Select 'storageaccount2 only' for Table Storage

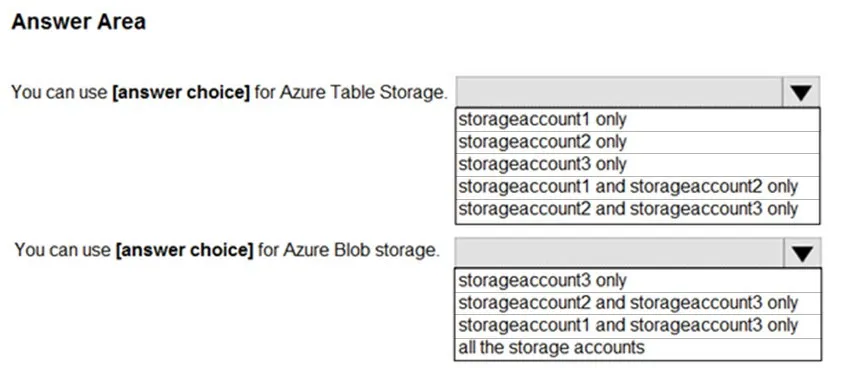[x=637, y=142]
